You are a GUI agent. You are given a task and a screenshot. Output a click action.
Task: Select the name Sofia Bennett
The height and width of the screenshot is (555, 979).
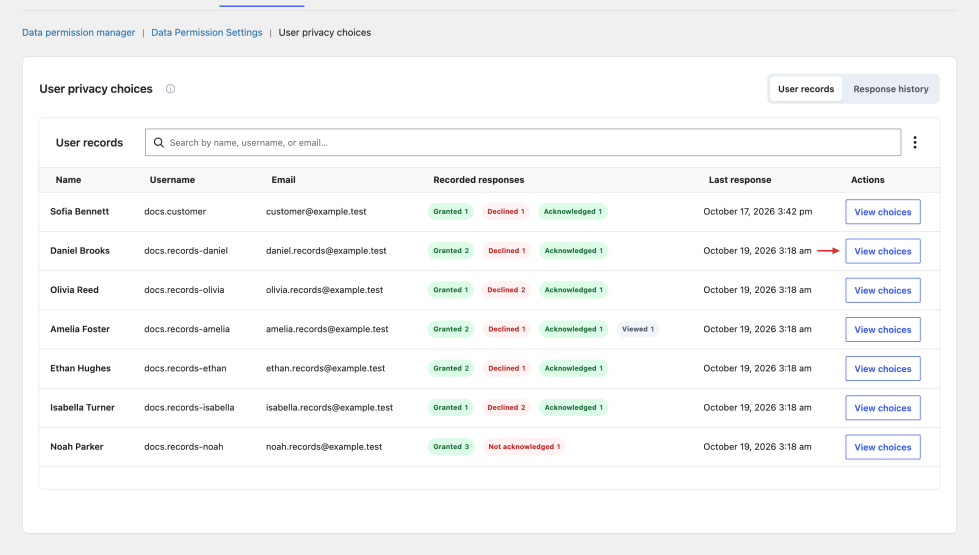(79, 212)
